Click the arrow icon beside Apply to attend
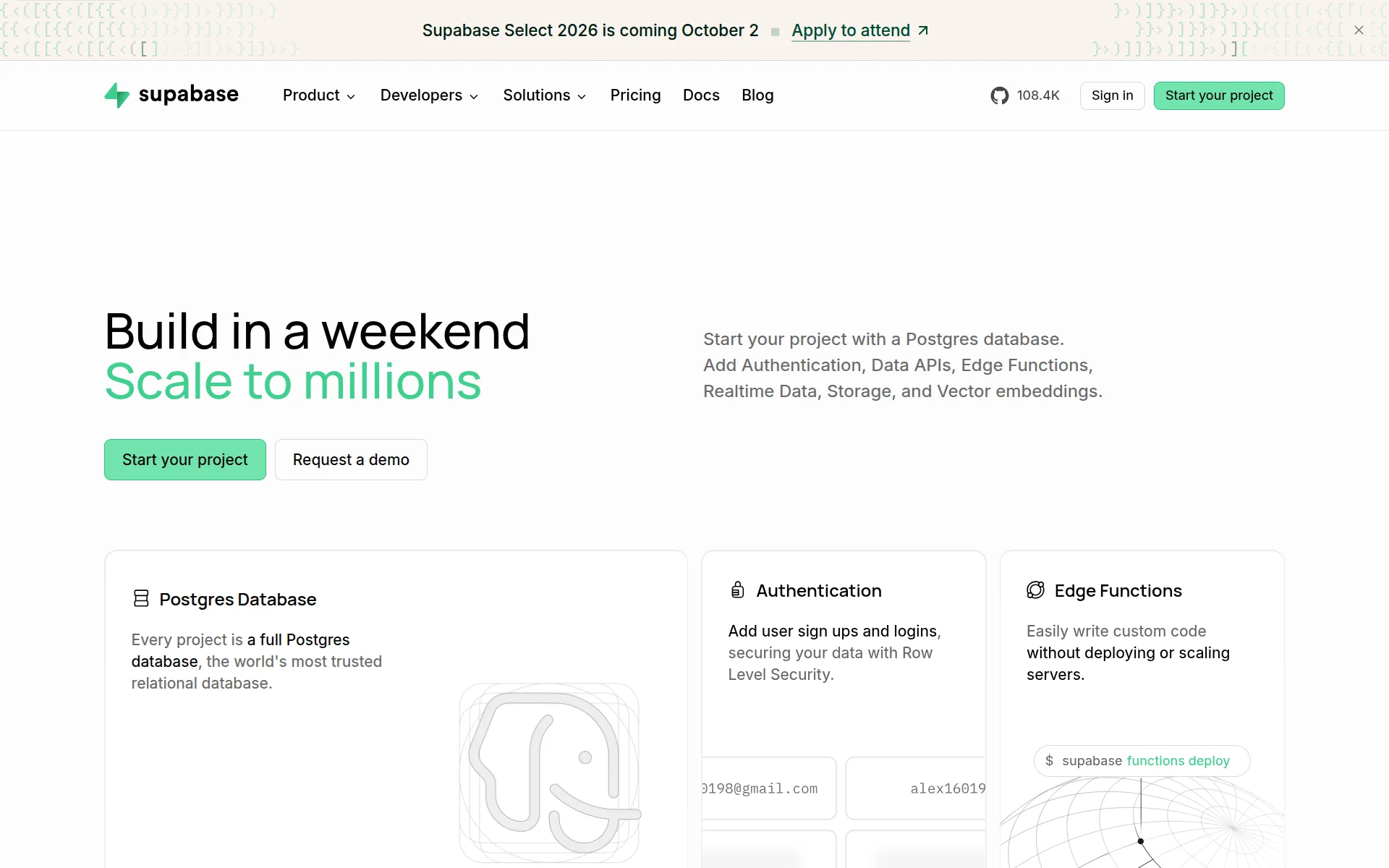 point(923,30)
